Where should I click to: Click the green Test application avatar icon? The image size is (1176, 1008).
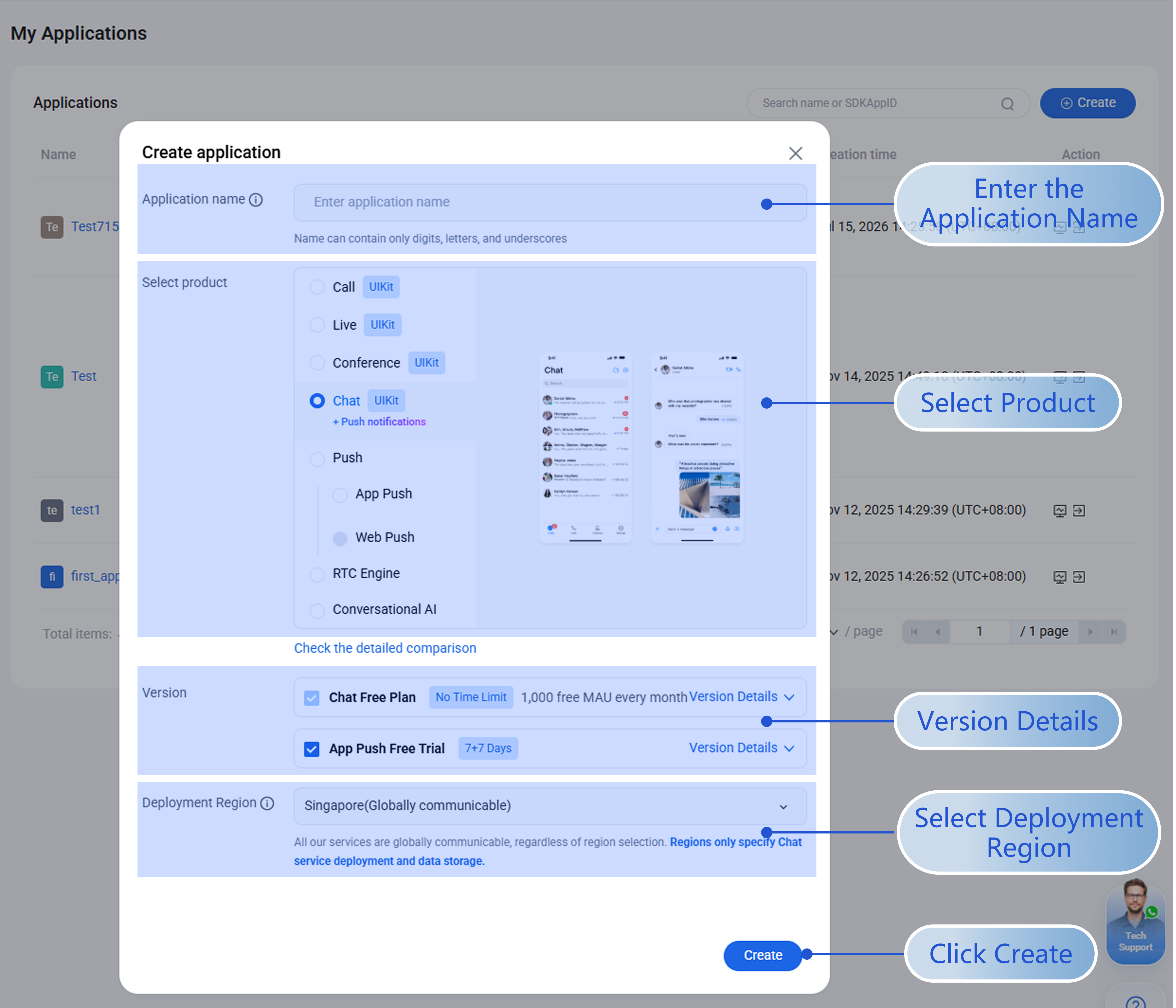pos(52,376)
